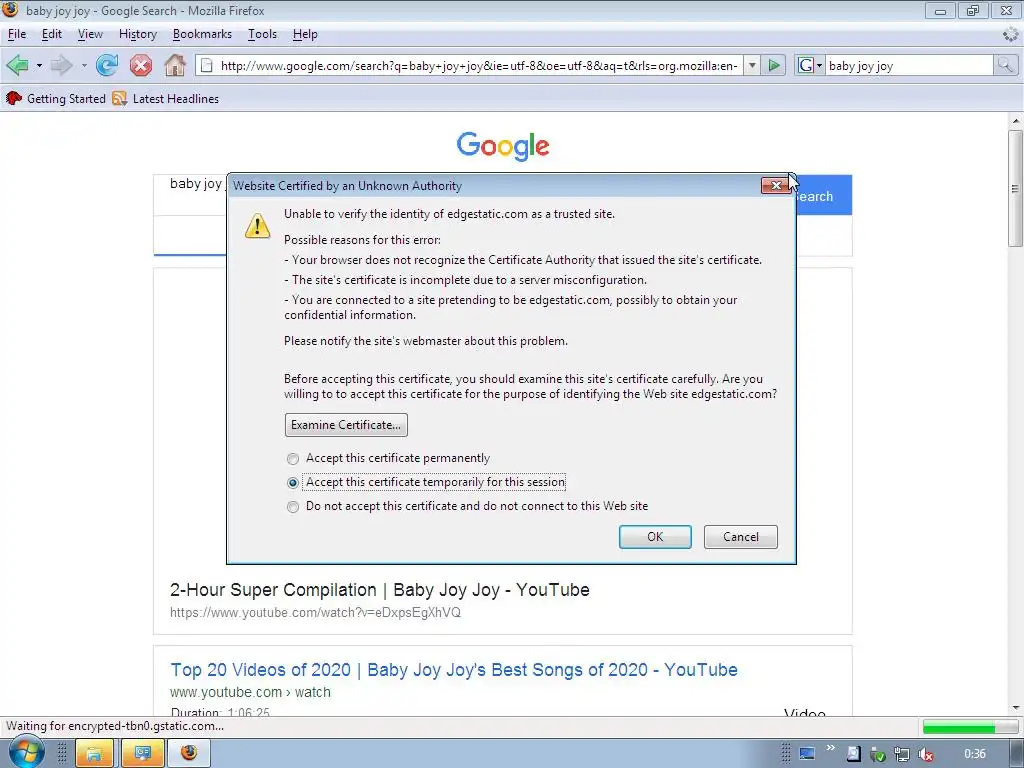
Task: Click the Google page search input
Action: click(189, 193)
